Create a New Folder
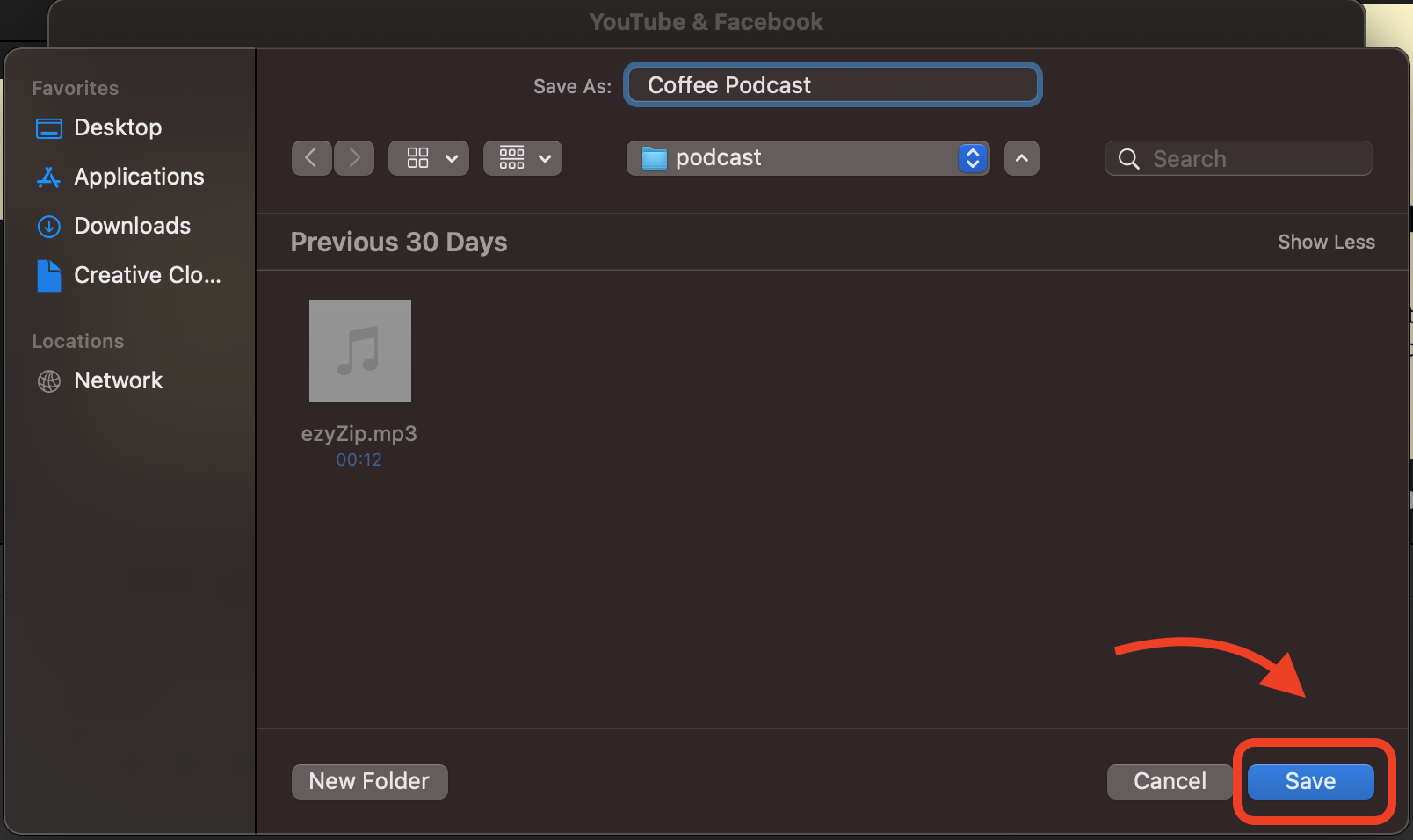The height and width of the screenshot is (840, 1413). point(369,781)
